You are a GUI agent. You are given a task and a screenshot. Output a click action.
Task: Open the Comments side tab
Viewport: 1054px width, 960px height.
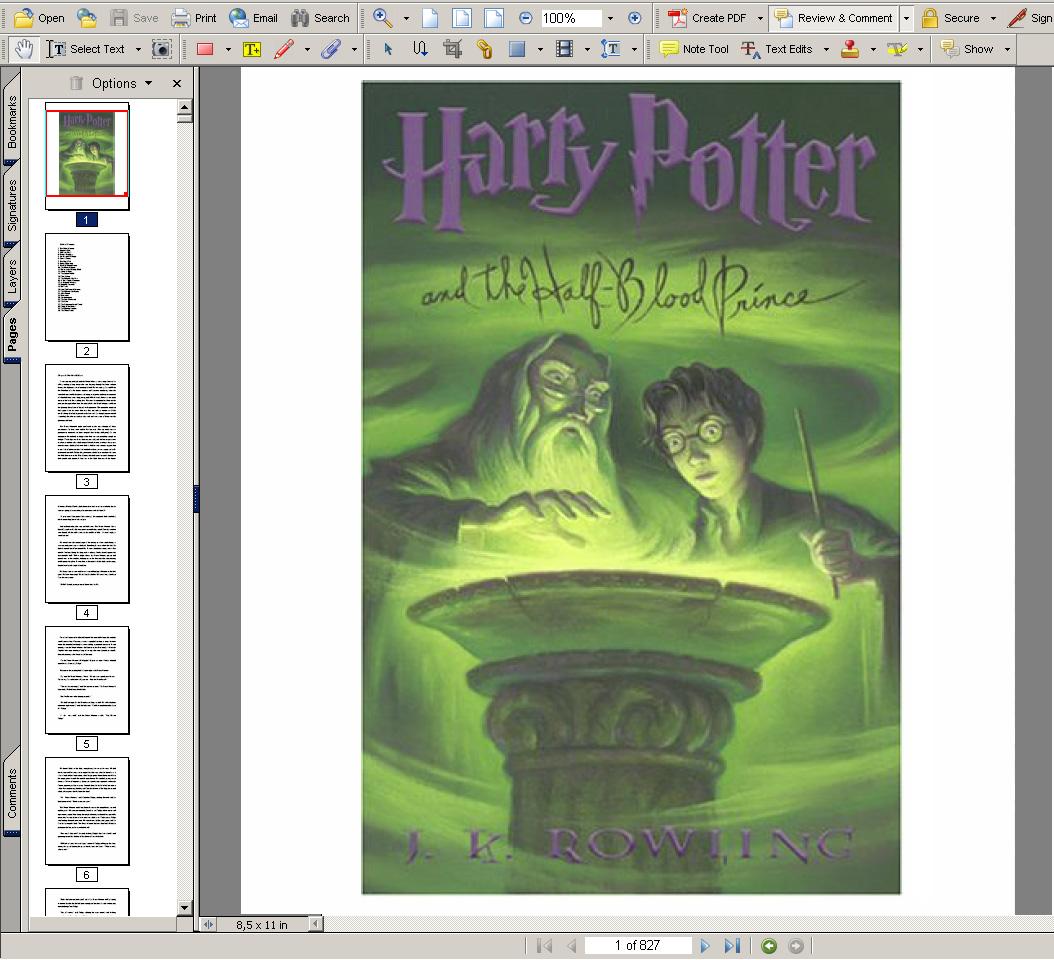(x=12, y=793)
